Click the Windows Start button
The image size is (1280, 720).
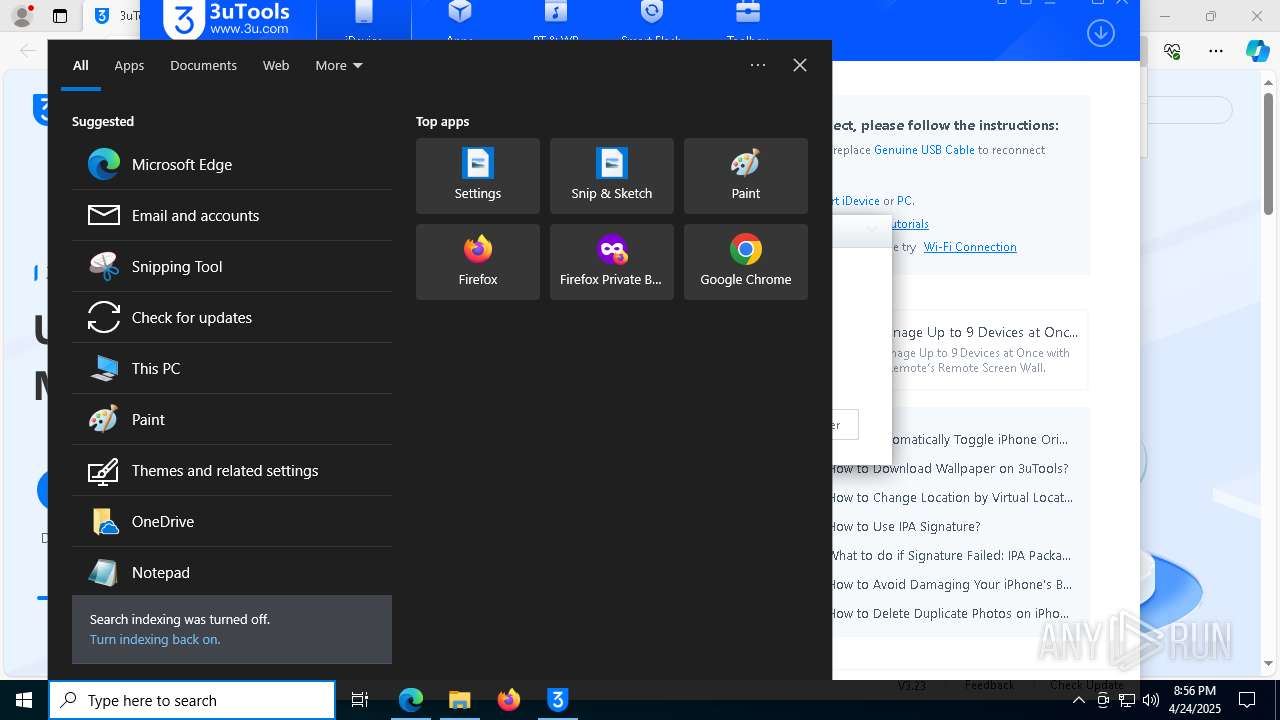coord(24,700)
